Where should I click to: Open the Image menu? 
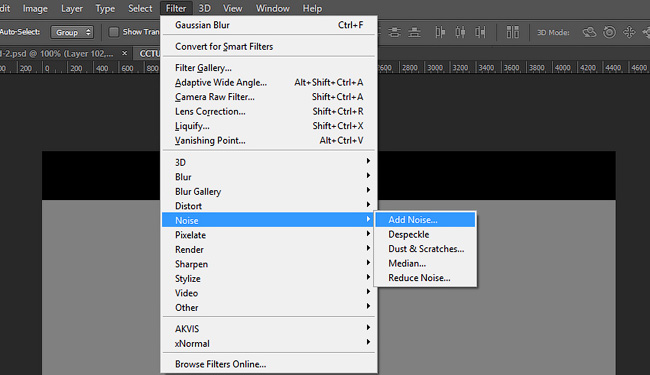(x=35, y=8)
